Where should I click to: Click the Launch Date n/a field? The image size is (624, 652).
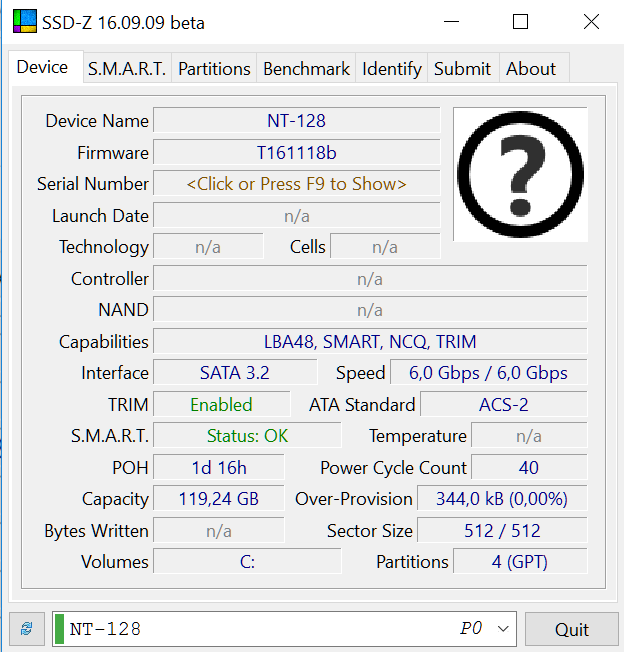tap(297, 215)
